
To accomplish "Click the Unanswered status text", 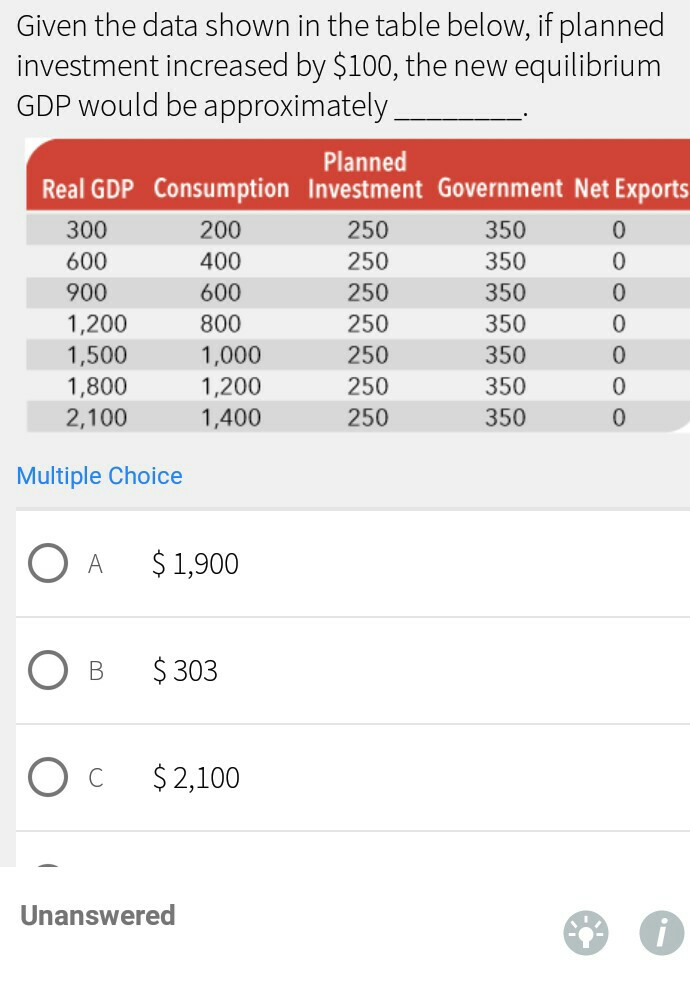I will point(97,915).
